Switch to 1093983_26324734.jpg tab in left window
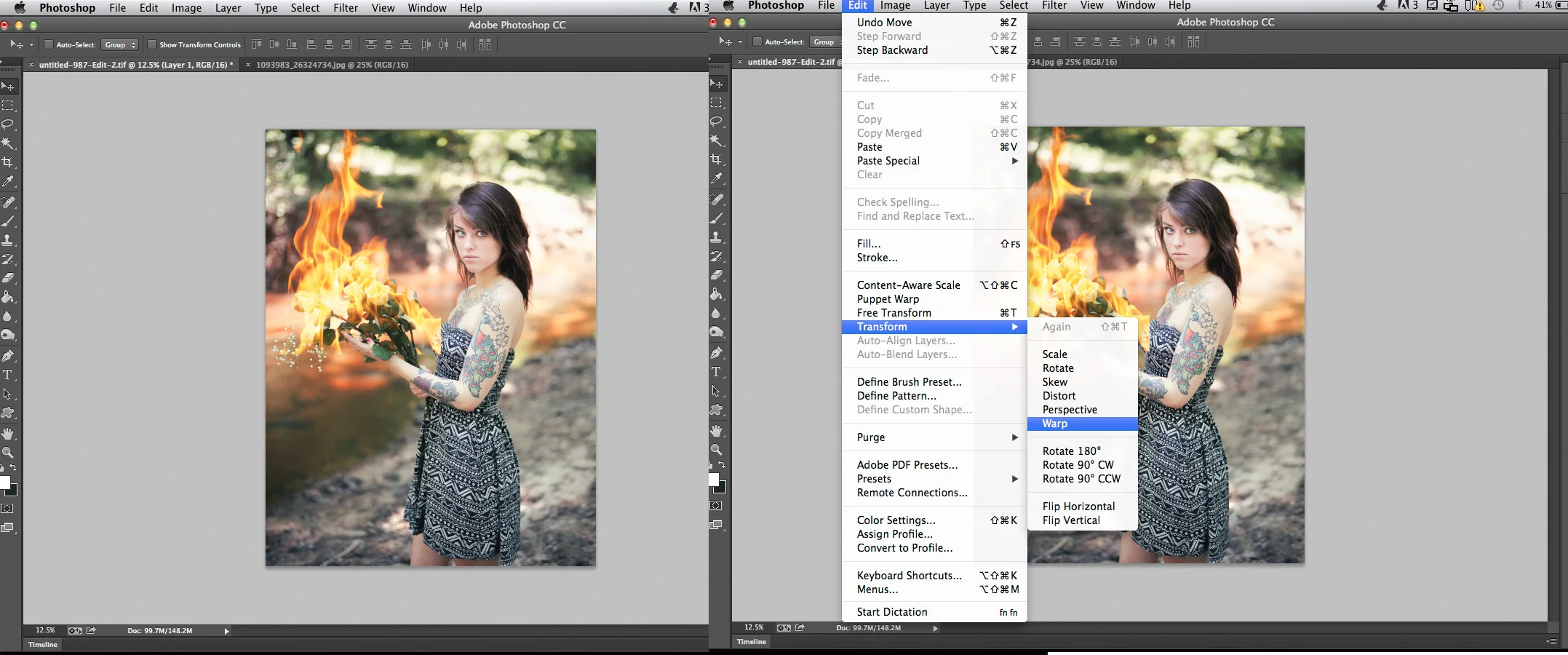The width and height of the screenshot is (1568, 655). [x=332, y=65]
